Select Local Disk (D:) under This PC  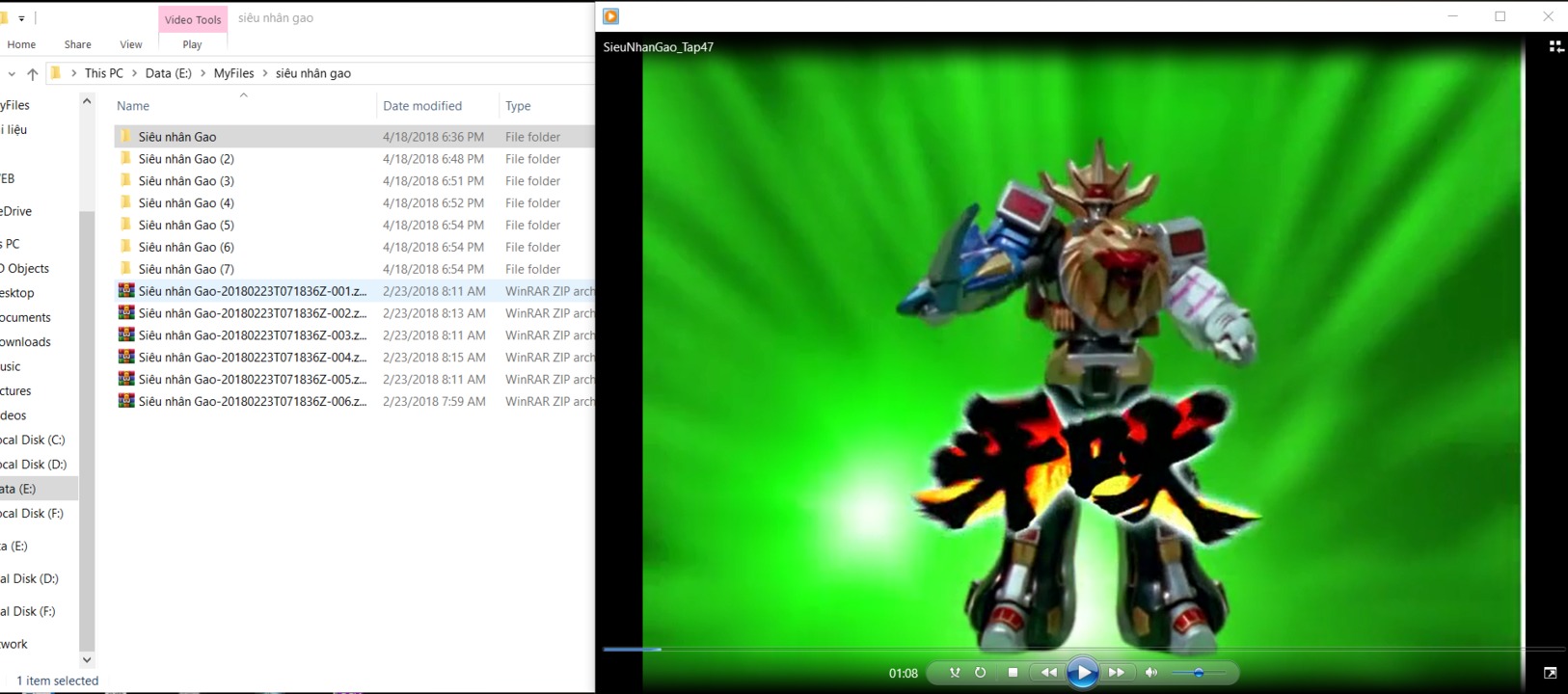click(33, 465)
